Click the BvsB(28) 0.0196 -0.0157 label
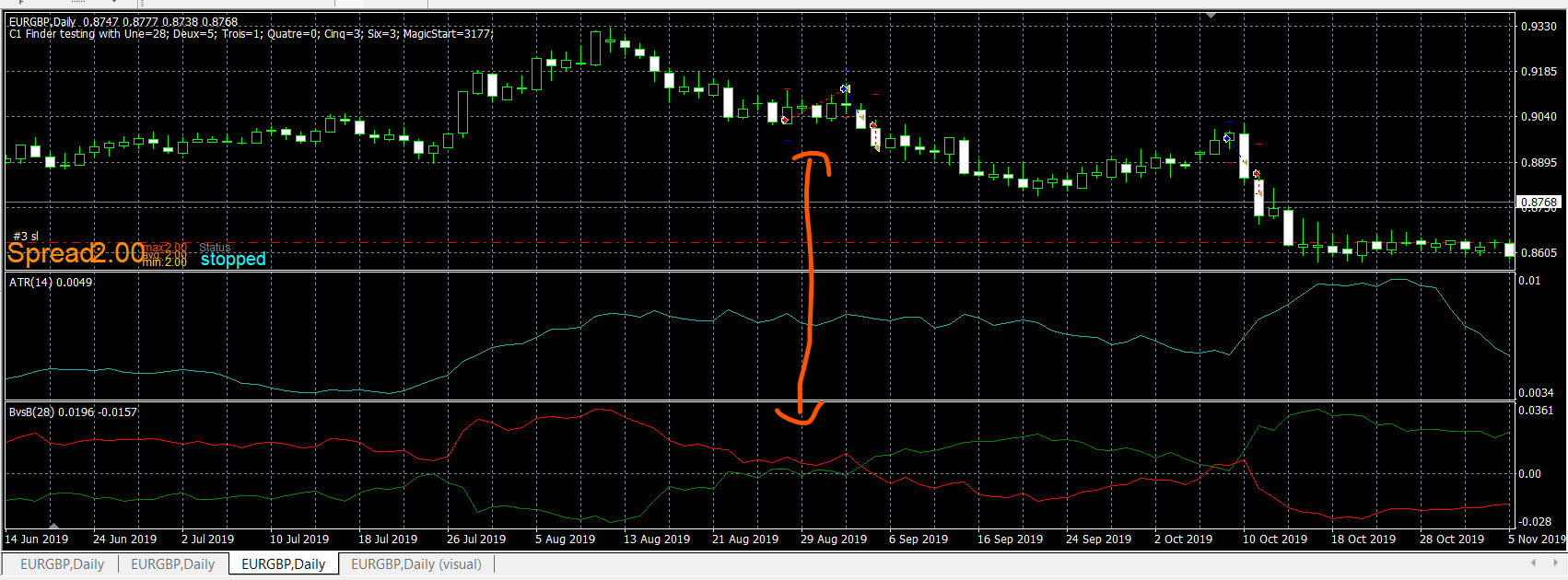 point(73,412)
